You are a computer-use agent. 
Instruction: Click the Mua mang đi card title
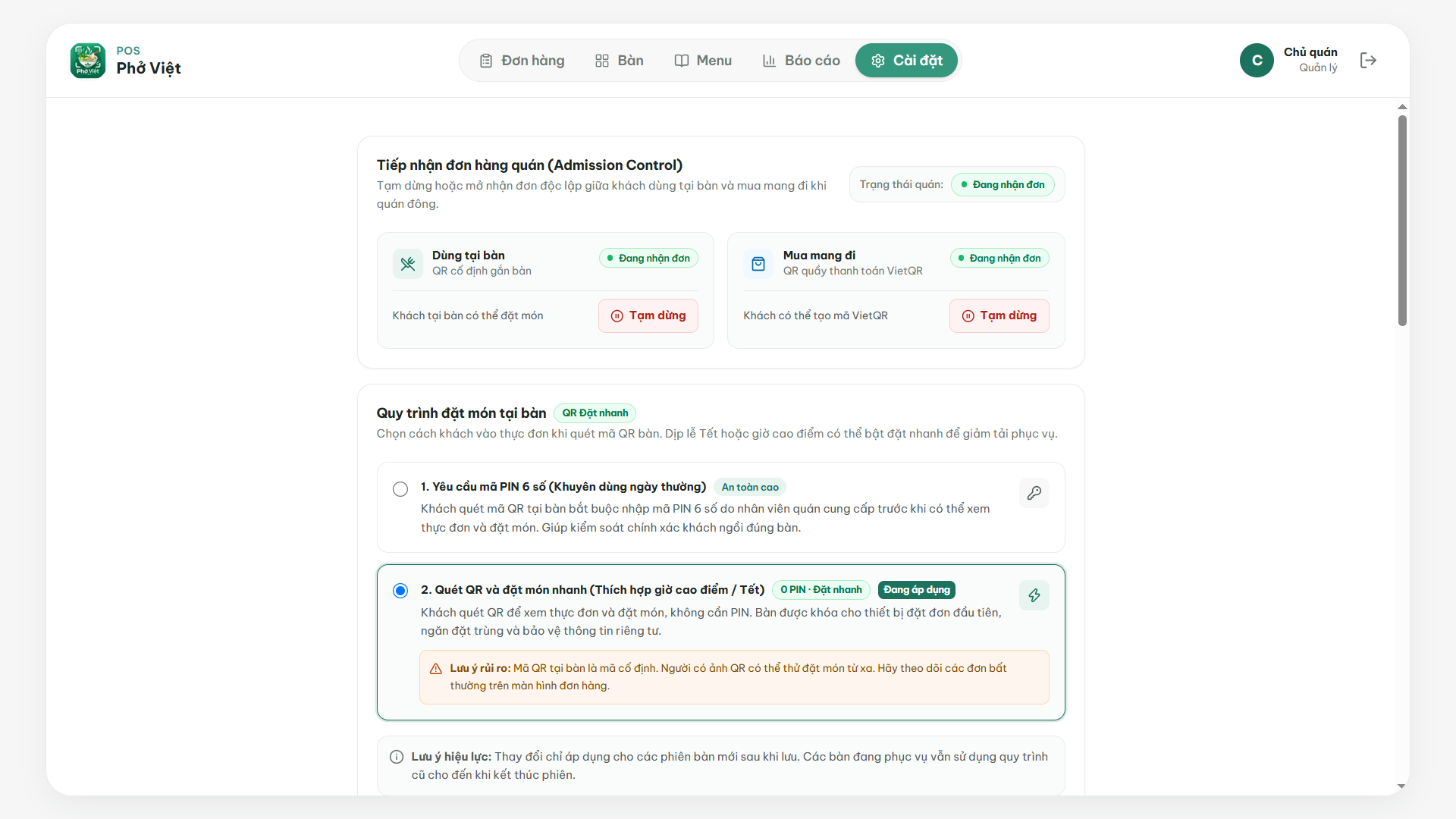[x=819, y=256]
